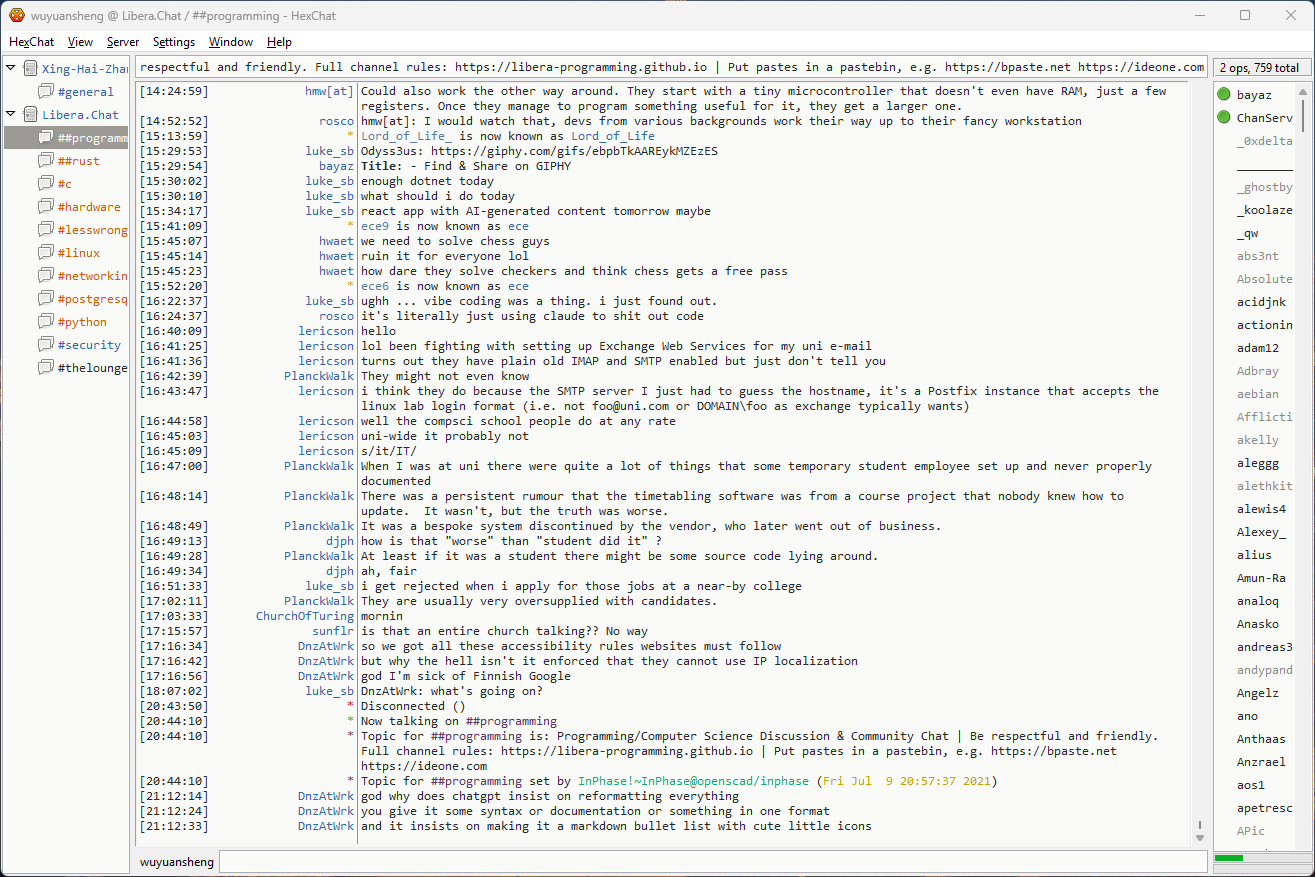Click the wuyuansheng nickname button
Image resolution: width=1315 pixels, height=877 pixels.
176,862
